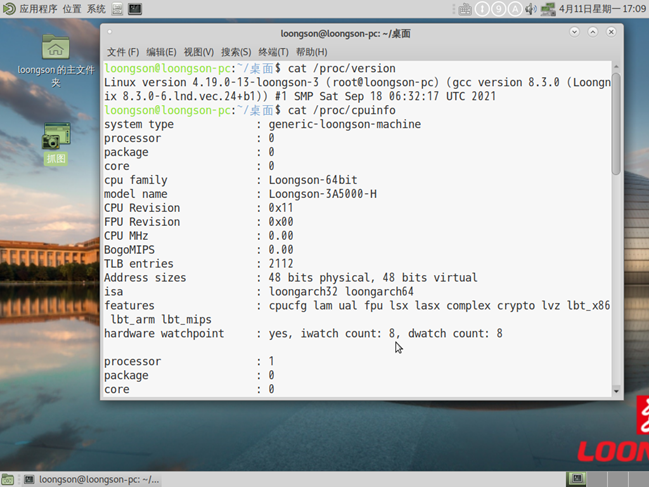Launch the 抓图 screenshot desktop icon
The image size is (649, 487).
(56, 138)
